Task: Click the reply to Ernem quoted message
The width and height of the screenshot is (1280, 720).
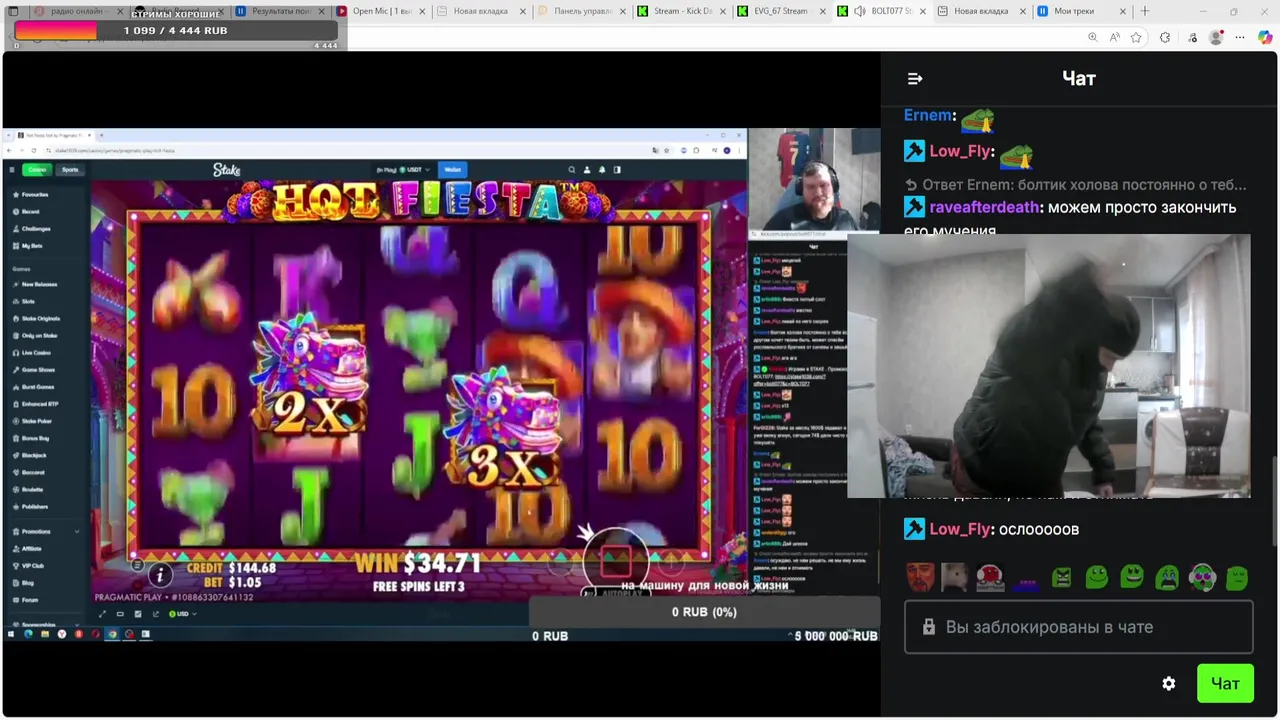Action: [1076, 185]
